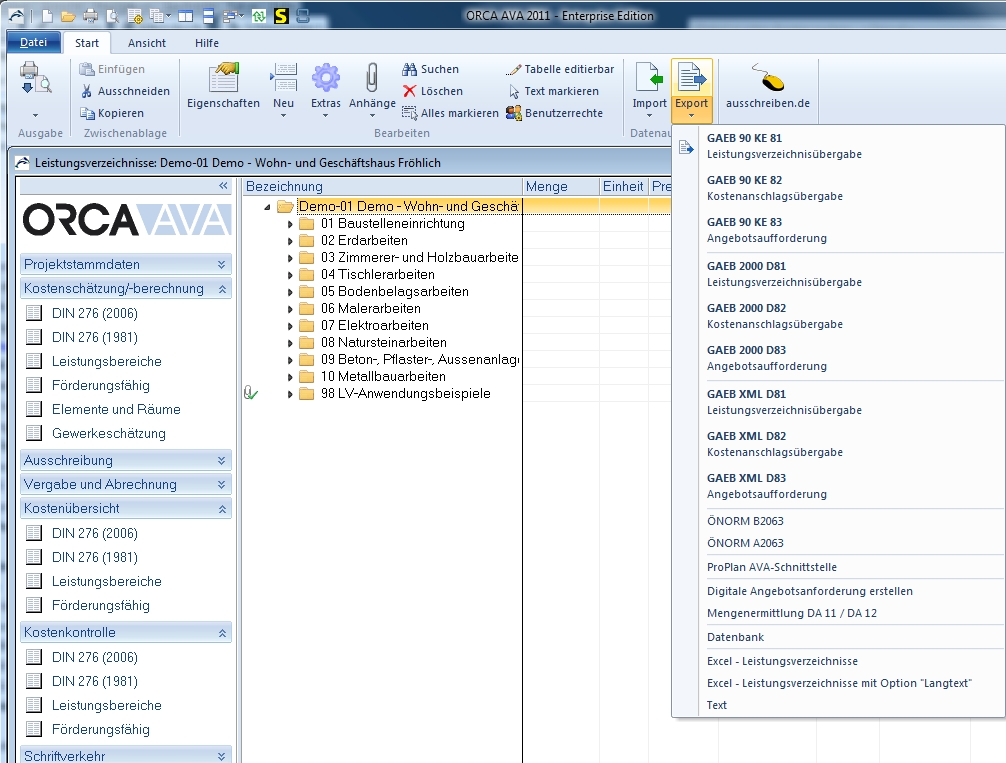
Task: Open Gewerkeschätzung in the sidebar
Action: click(x=109, y=433)
